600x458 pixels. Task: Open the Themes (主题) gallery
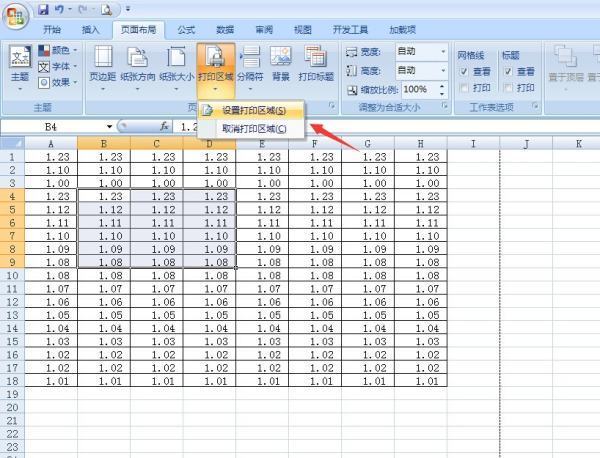pyautogui.click(x=20, y=68)
